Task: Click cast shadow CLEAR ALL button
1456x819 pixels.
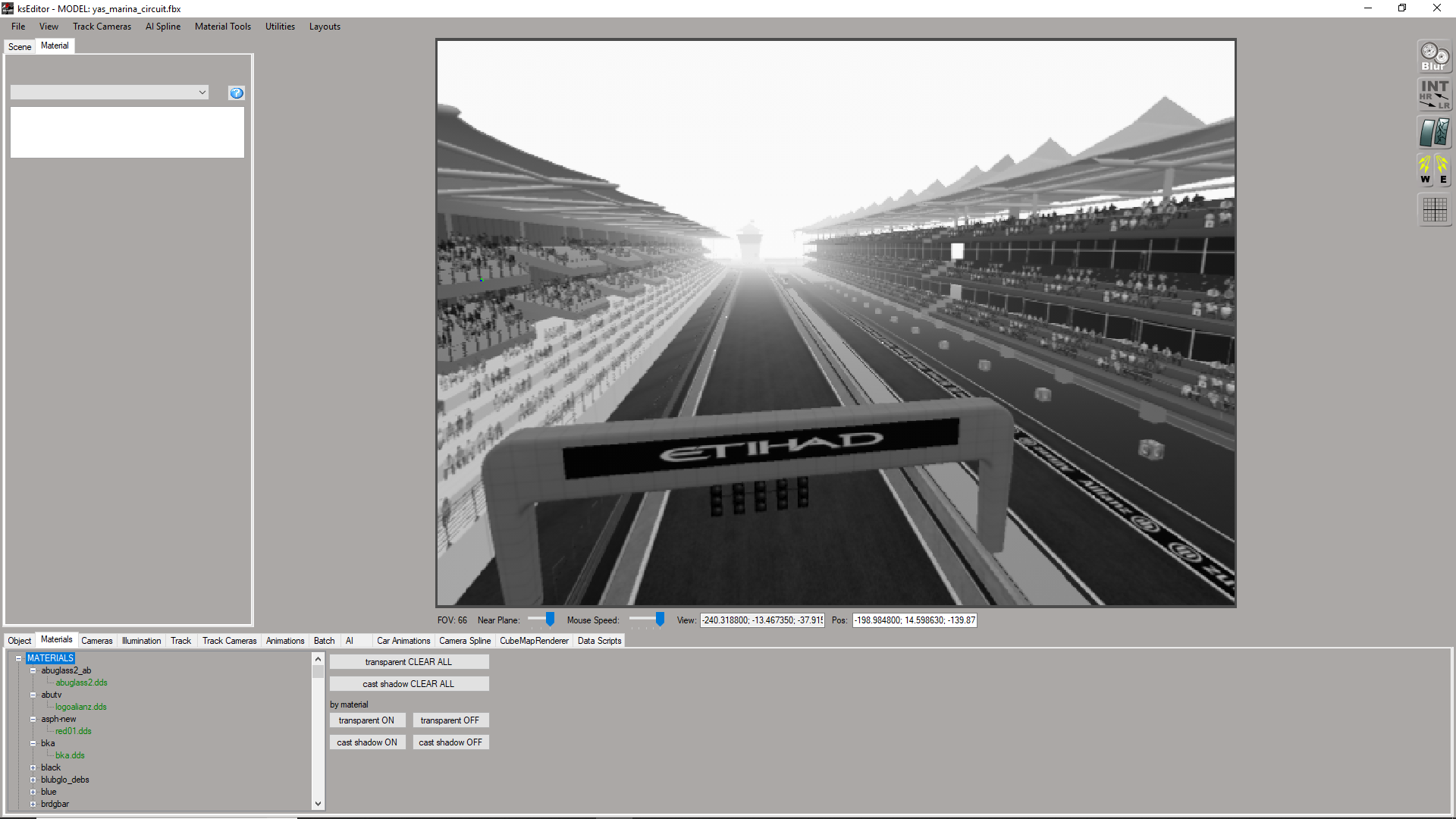Action: pyautogui.click(x=409, y=684)
